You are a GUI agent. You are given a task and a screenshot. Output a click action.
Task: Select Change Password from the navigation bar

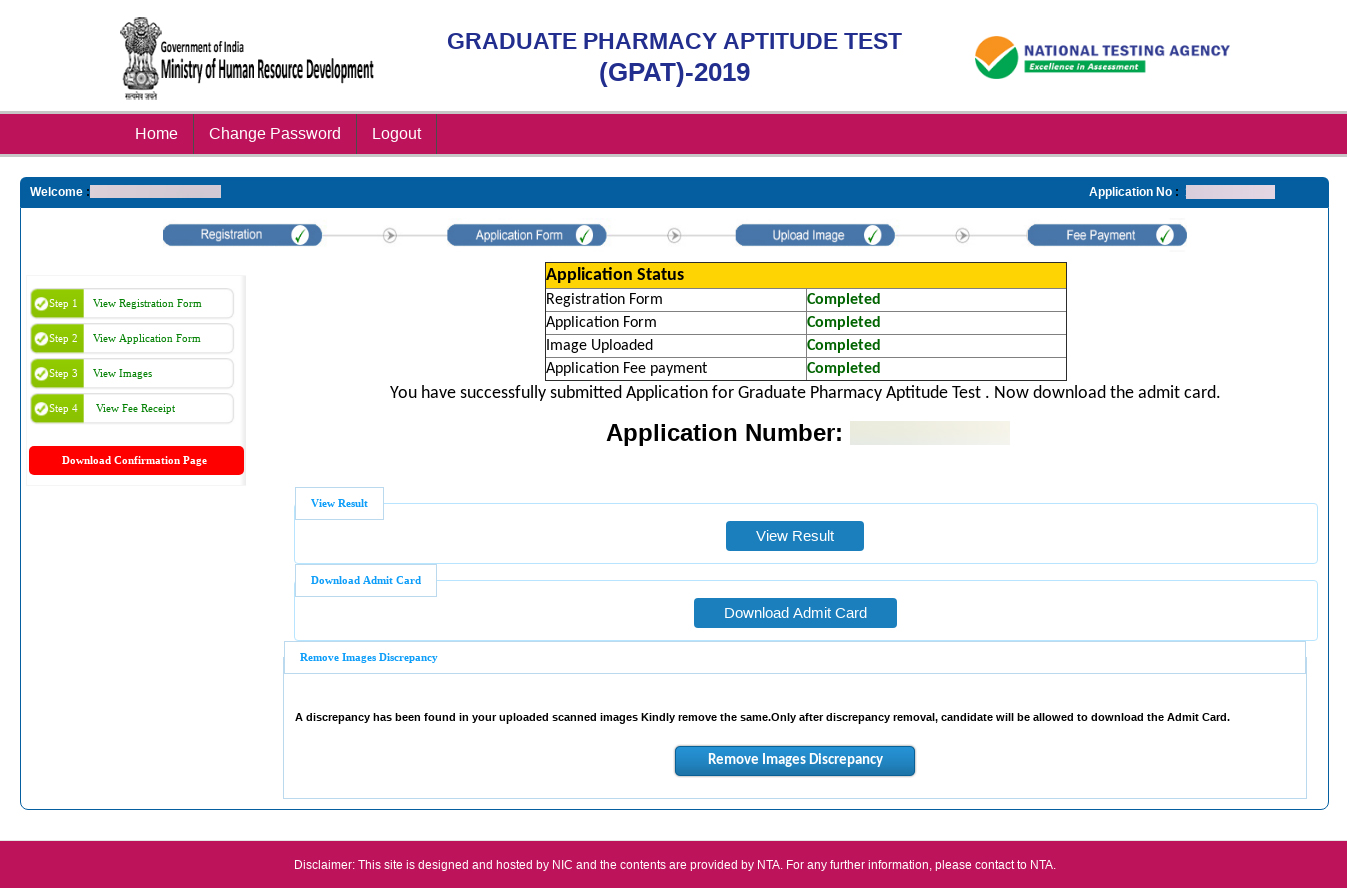pos(275,133)
